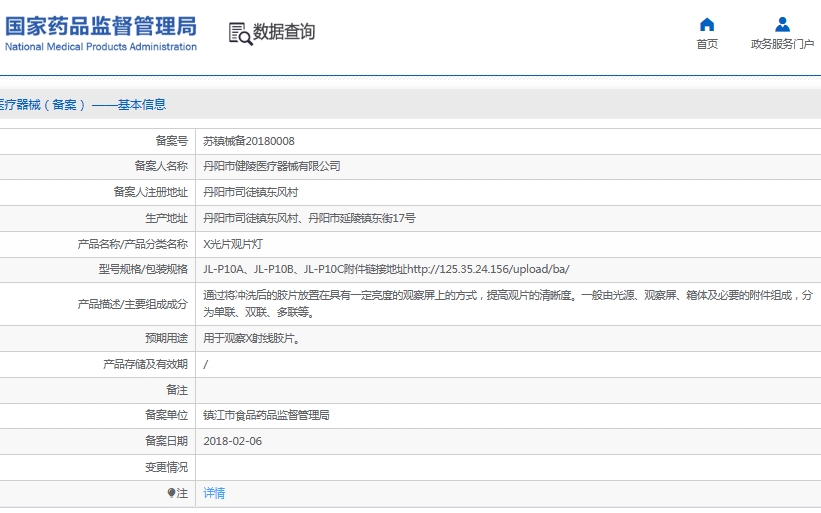
Task: Open the 政务服务门户 link
Action: point(782,44)
